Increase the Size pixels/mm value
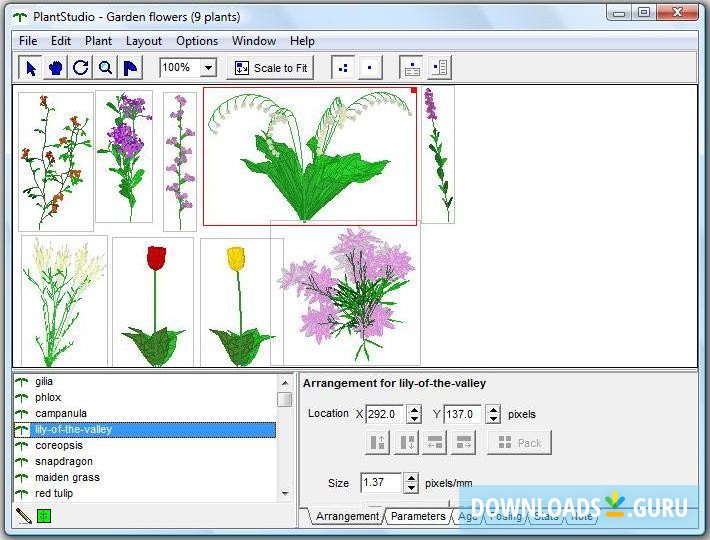This screenshot has height=540, width=710. [x=411, y=478]
